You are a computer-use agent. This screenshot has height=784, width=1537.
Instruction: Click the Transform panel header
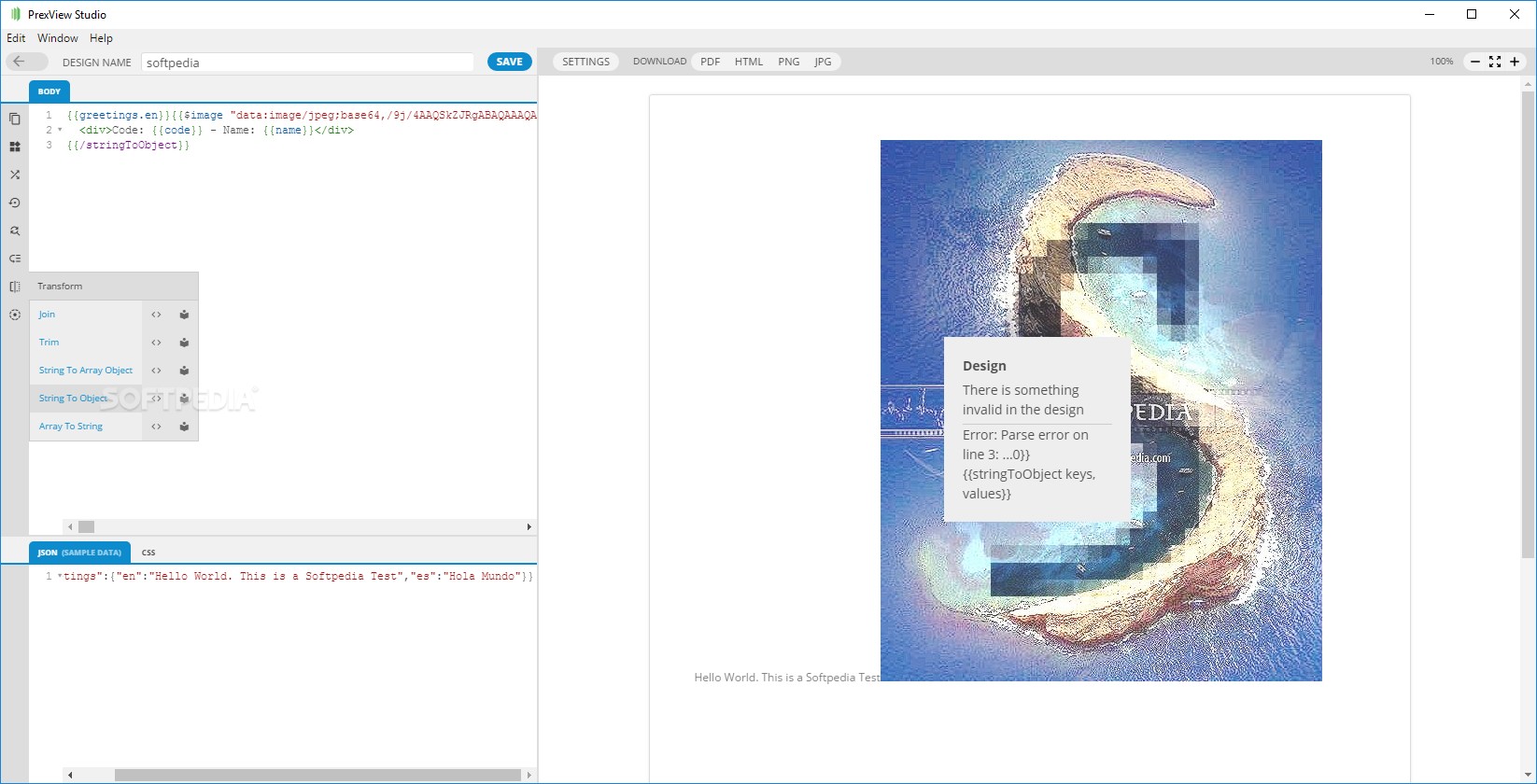click(114, 287)
